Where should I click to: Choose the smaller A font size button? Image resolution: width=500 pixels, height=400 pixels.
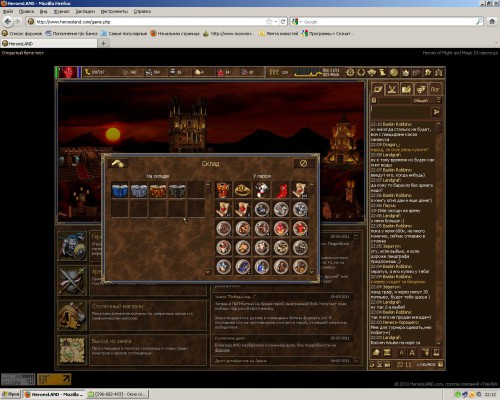point(402,353)
